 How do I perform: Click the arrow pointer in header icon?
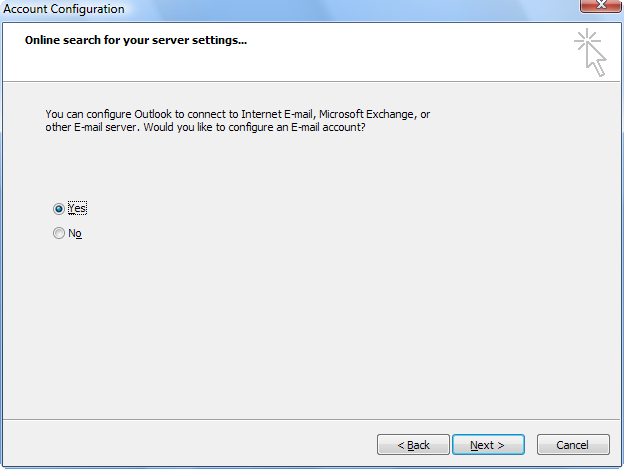point(596,60)
